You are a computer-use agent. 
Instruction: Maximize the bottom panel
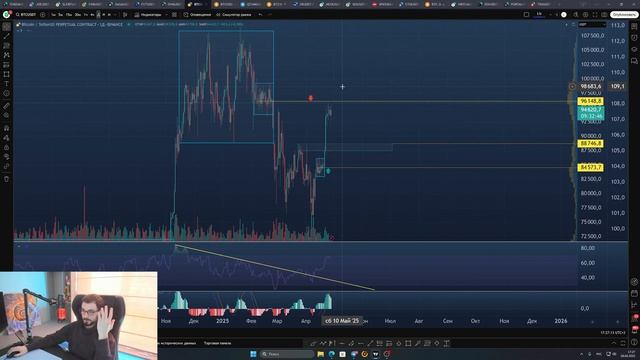click(x=623, y=343)
